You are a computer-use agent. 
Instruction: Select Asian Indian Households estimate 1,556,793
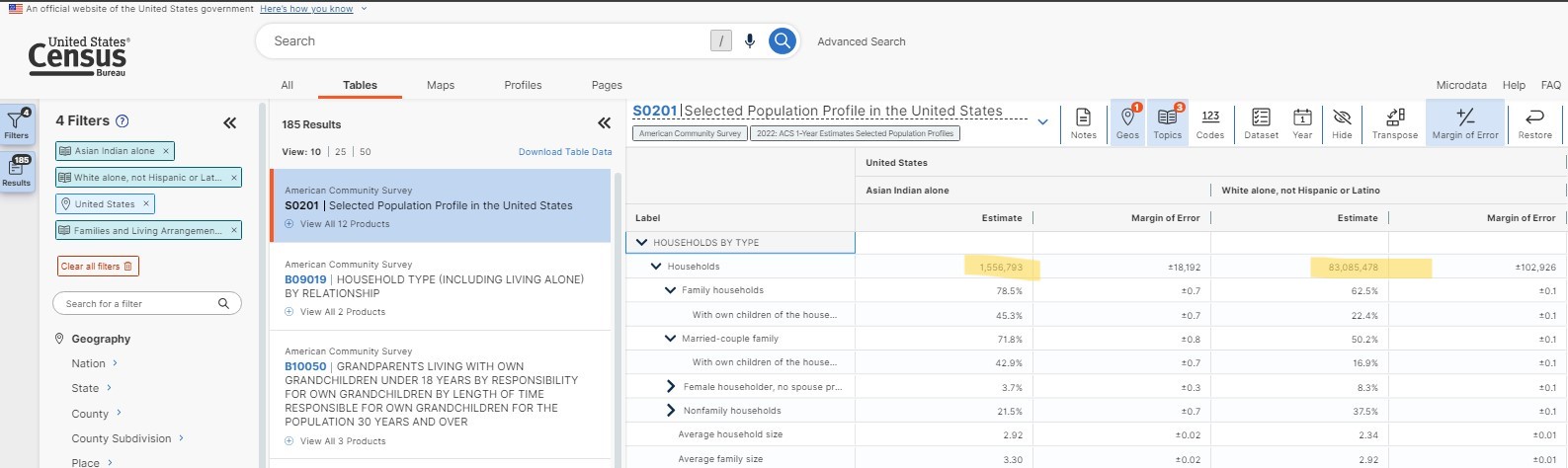pyautogui.click(x=1001, y=268)
